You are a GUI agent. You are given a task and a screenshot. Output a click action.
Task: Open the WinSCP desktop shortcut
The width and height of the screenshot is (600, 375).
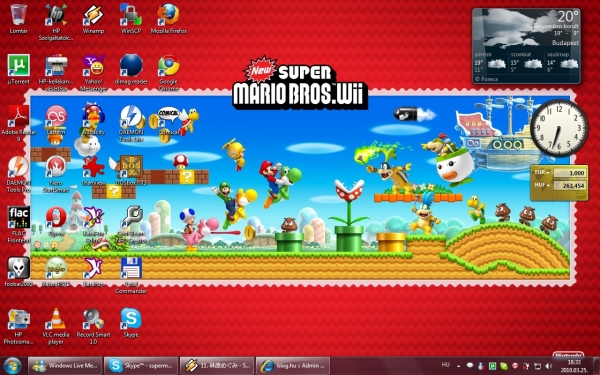point(131,18)
